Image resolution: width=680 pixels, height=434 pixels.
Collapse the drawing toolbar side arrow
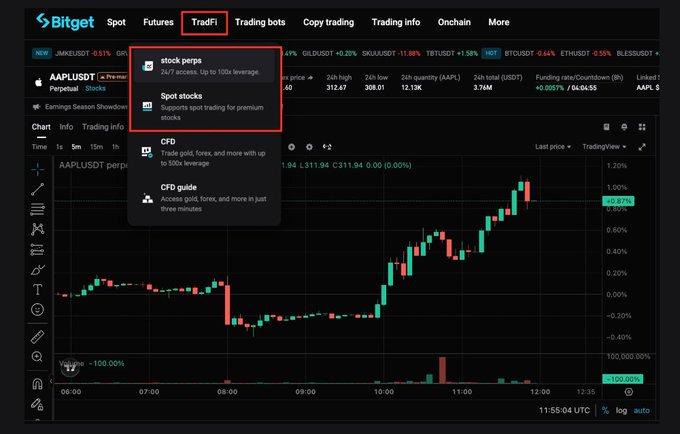pyautogui.click(x=51, y=381)
